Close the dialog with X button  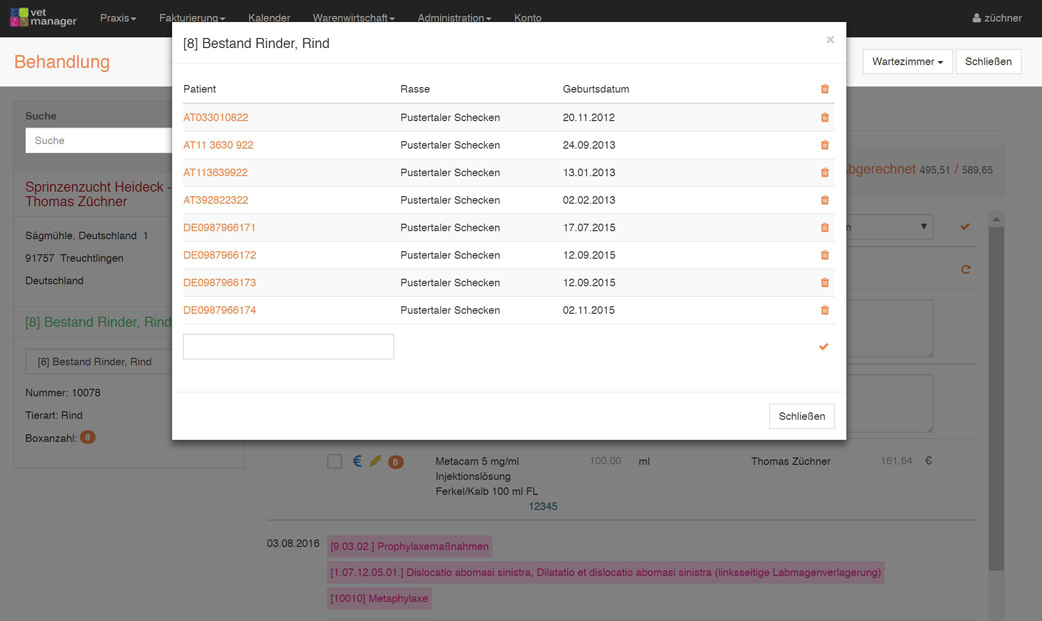(x=829, y=40)
